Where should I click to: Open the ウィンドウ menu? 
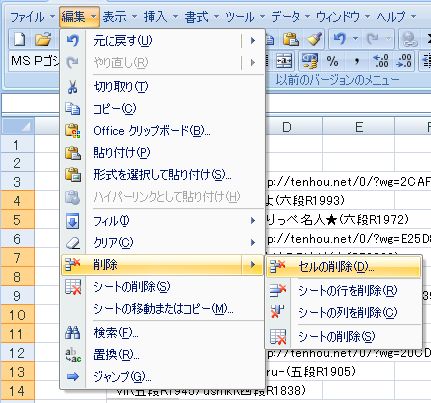coord(343,17)
